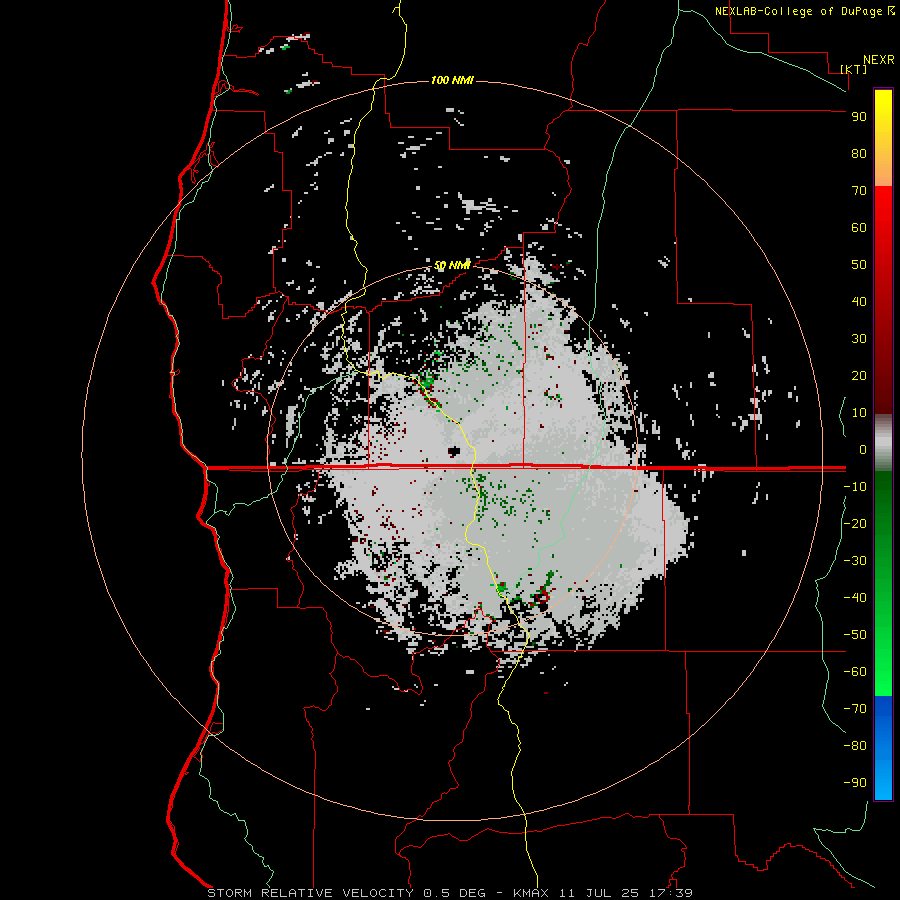Screen dimensions: 900x900
Task: Click the 40 value on velocity scale
Action: (x=859, y=301)
